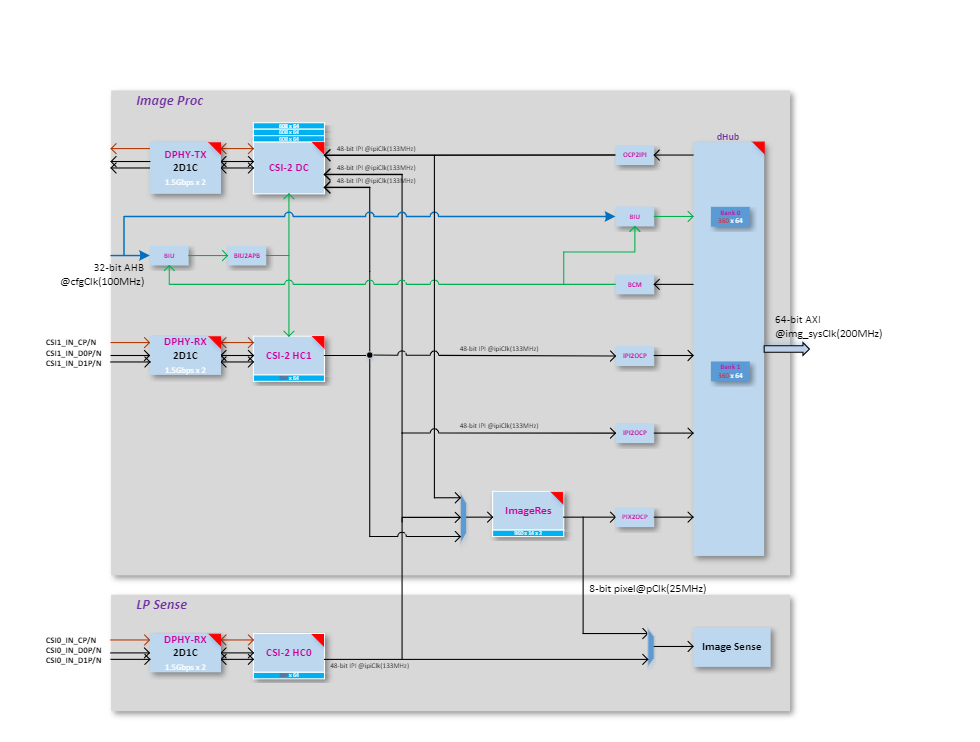Click the BCM block

click(x=635, y=285)
